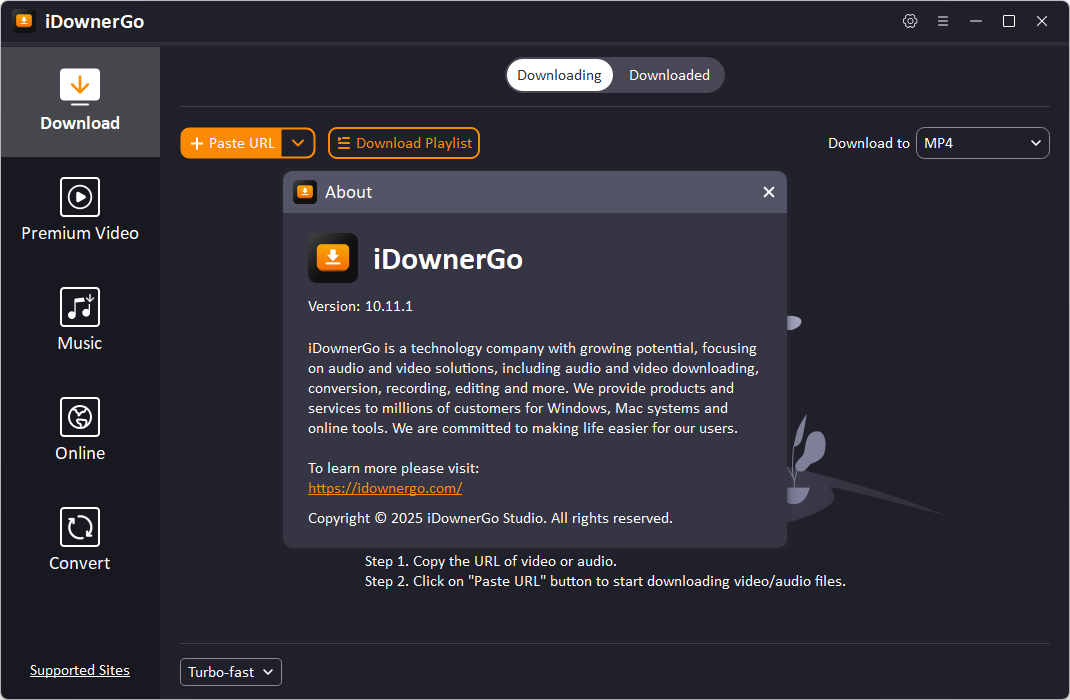This screenshot has height=700, width=1070.
Task: Click the 'To learn more please visit:' text
Action: tap(394, 468)
